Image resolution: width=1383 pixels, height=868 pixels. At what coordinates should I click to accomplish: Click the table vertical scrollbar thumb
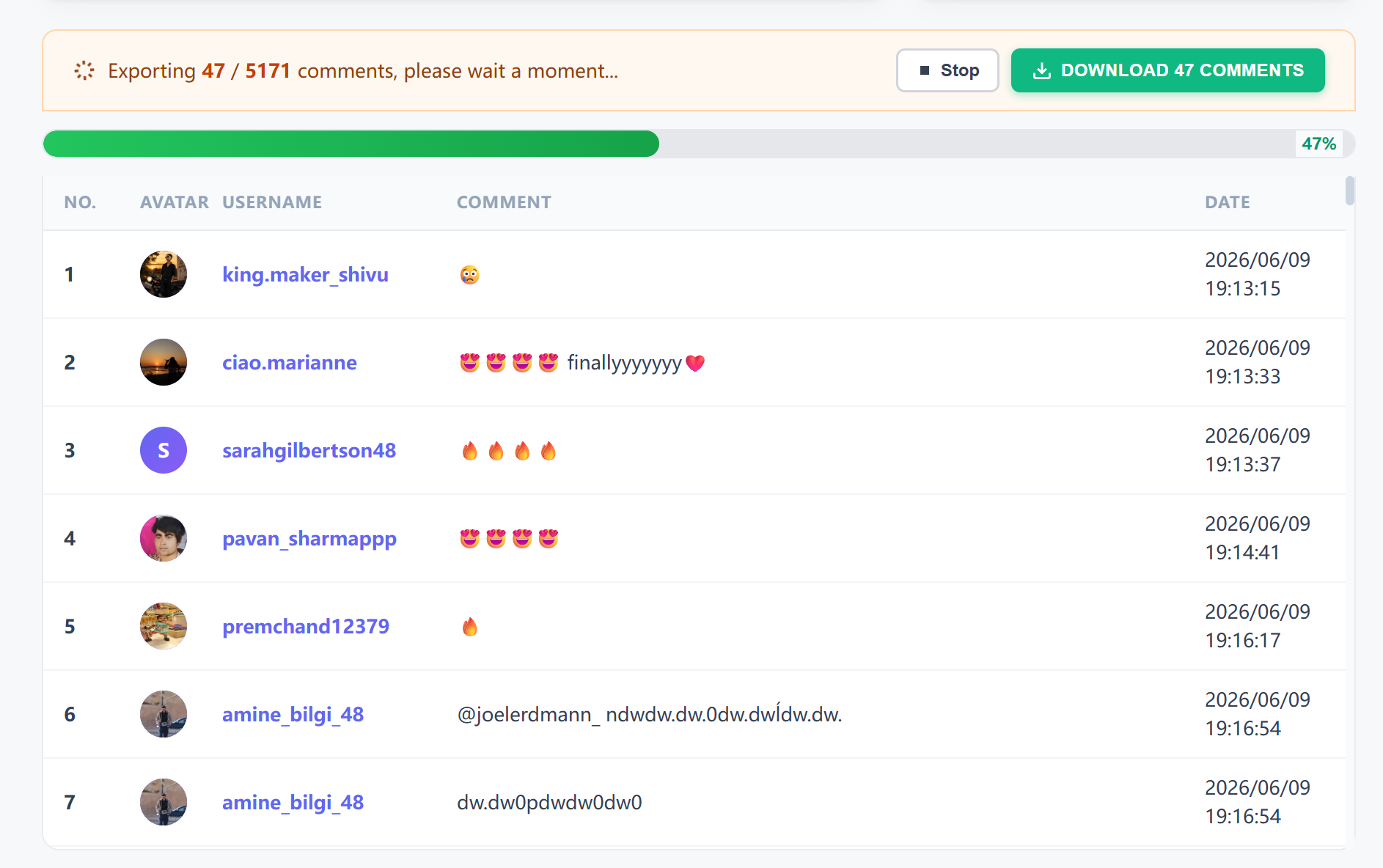[x=1350, y=191]
